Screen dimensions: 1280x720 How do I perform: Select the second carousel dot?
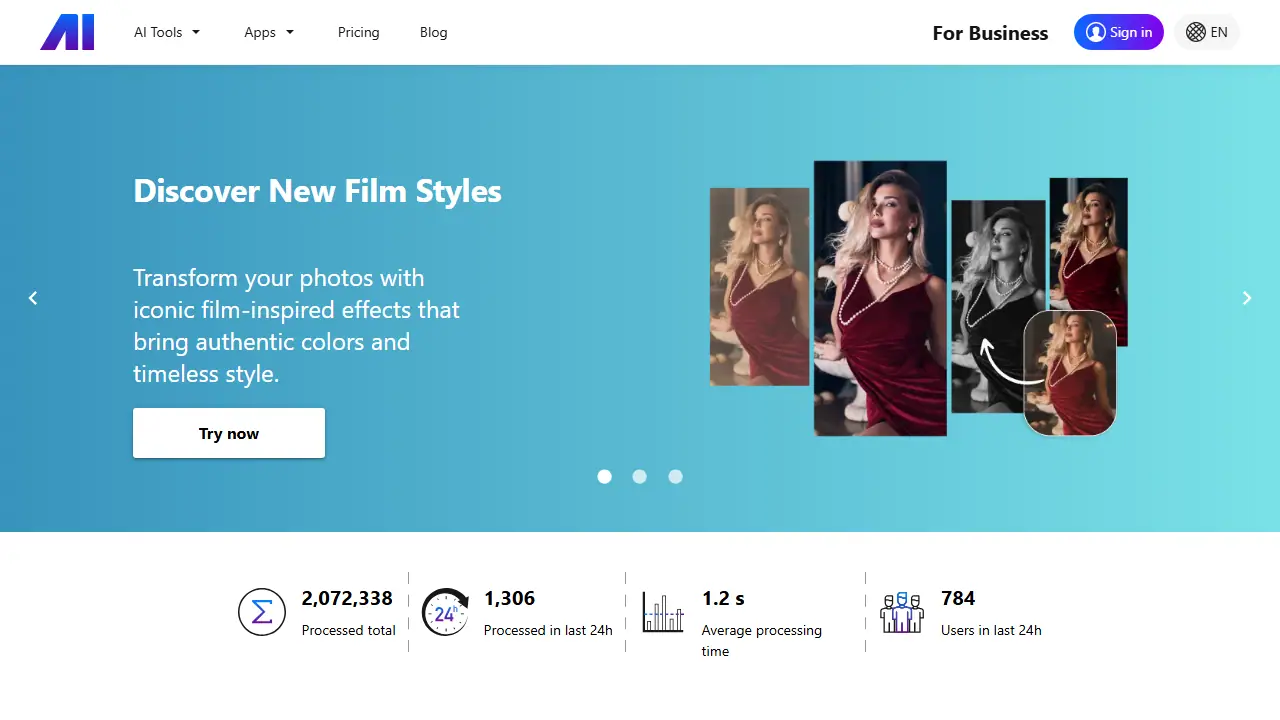(640, 477)
